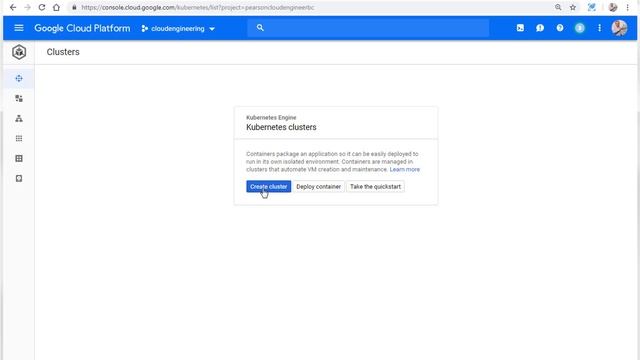Screen dimensions: 640x360
Task: Select the Clusters sidebar icon
Action: 19,78
